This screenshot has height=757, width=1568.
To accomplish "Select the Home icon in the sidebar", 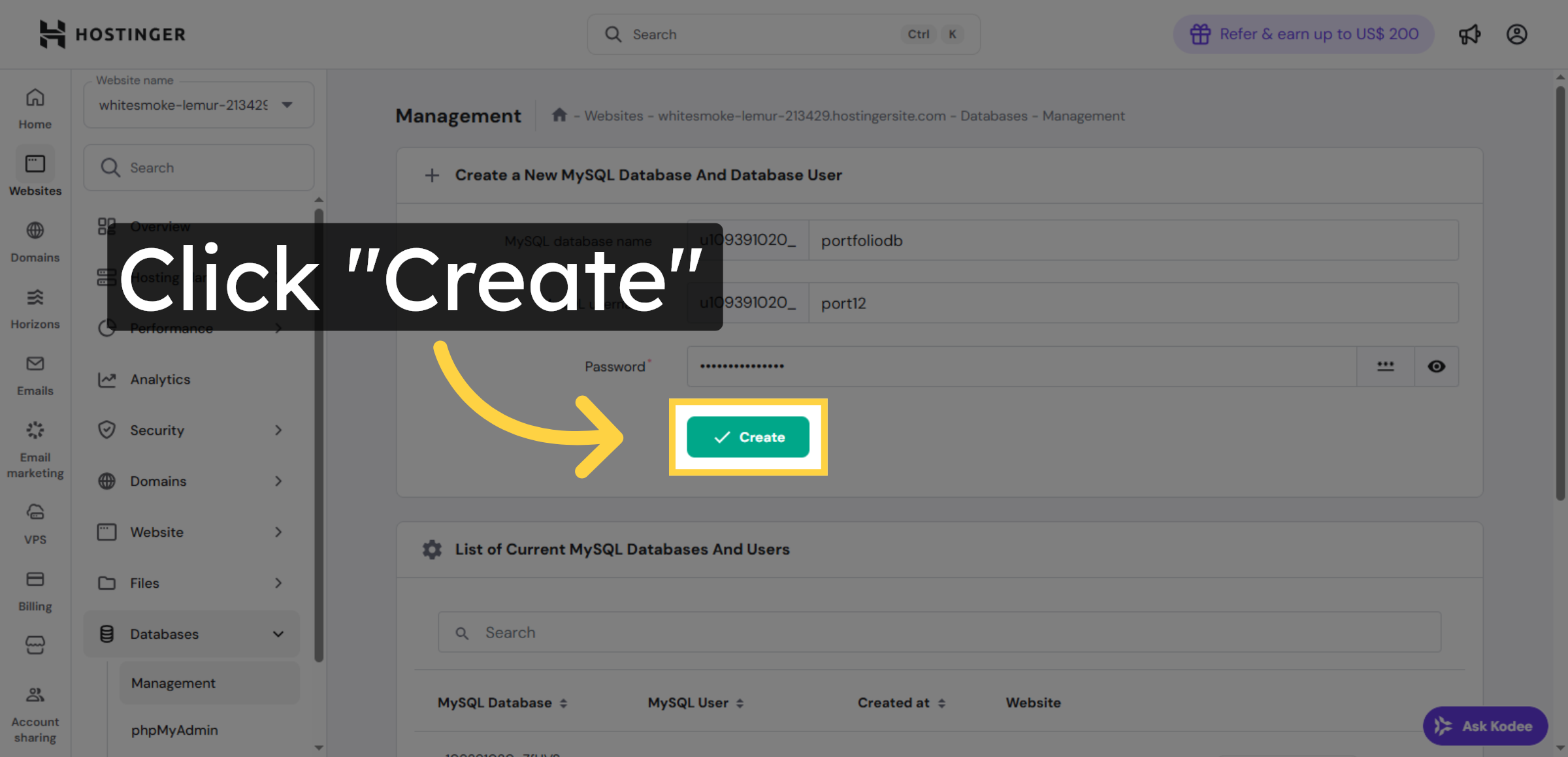I will click(35, 97).
